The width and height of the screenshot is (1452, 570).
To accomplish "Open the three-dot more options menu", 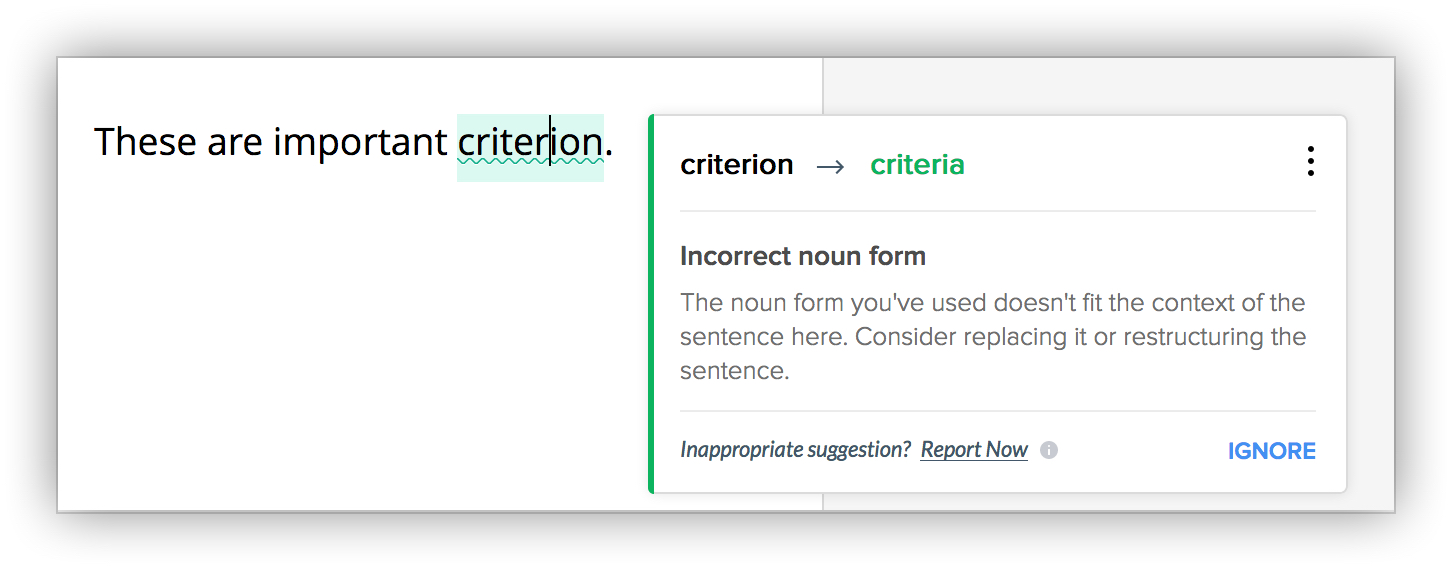I will click(1310, 162).
